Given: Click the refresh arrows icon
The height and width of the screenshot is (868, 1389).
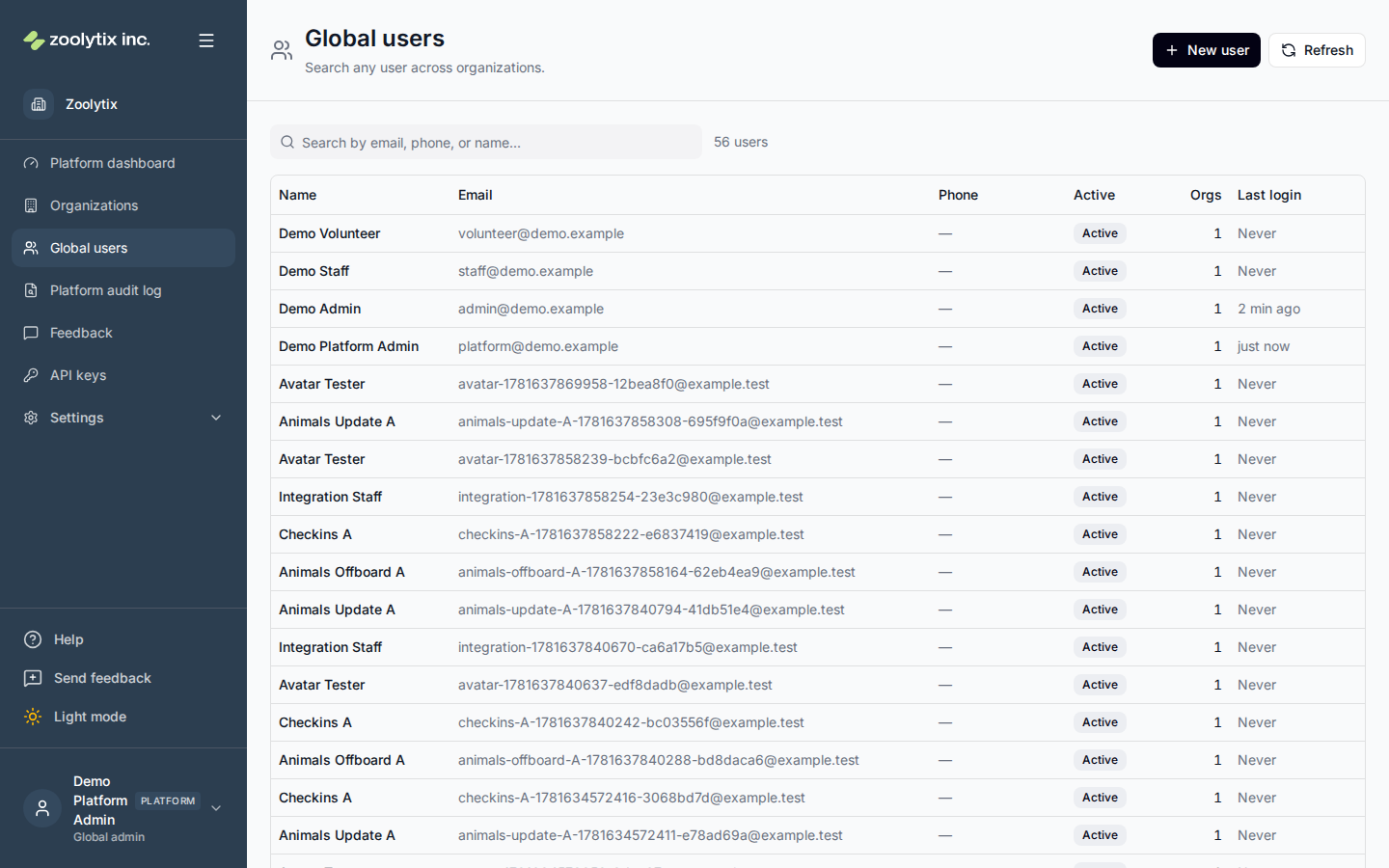Looking at the screenshot, I should pyautogui.click(x=1289, y=50).
